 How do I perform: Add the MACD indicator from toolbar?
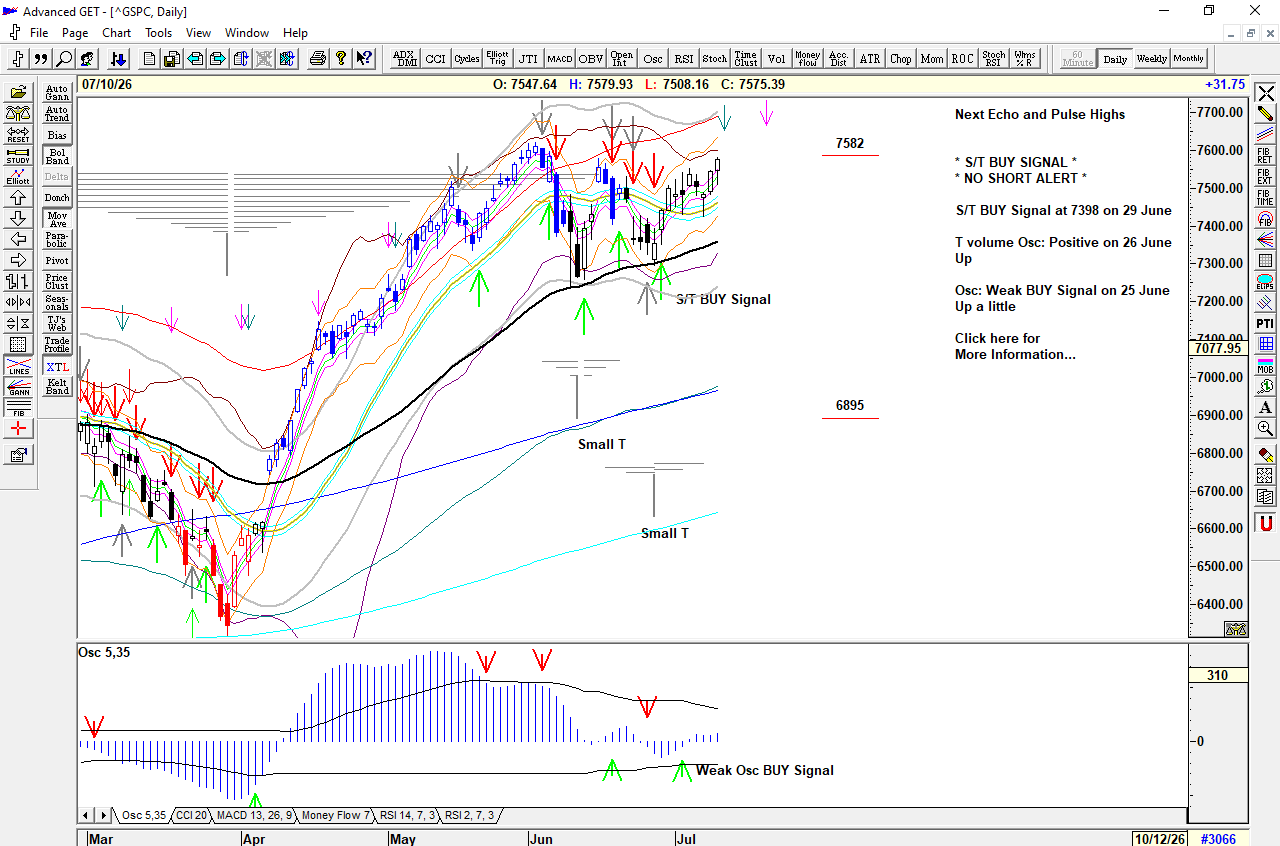(560, 59)
